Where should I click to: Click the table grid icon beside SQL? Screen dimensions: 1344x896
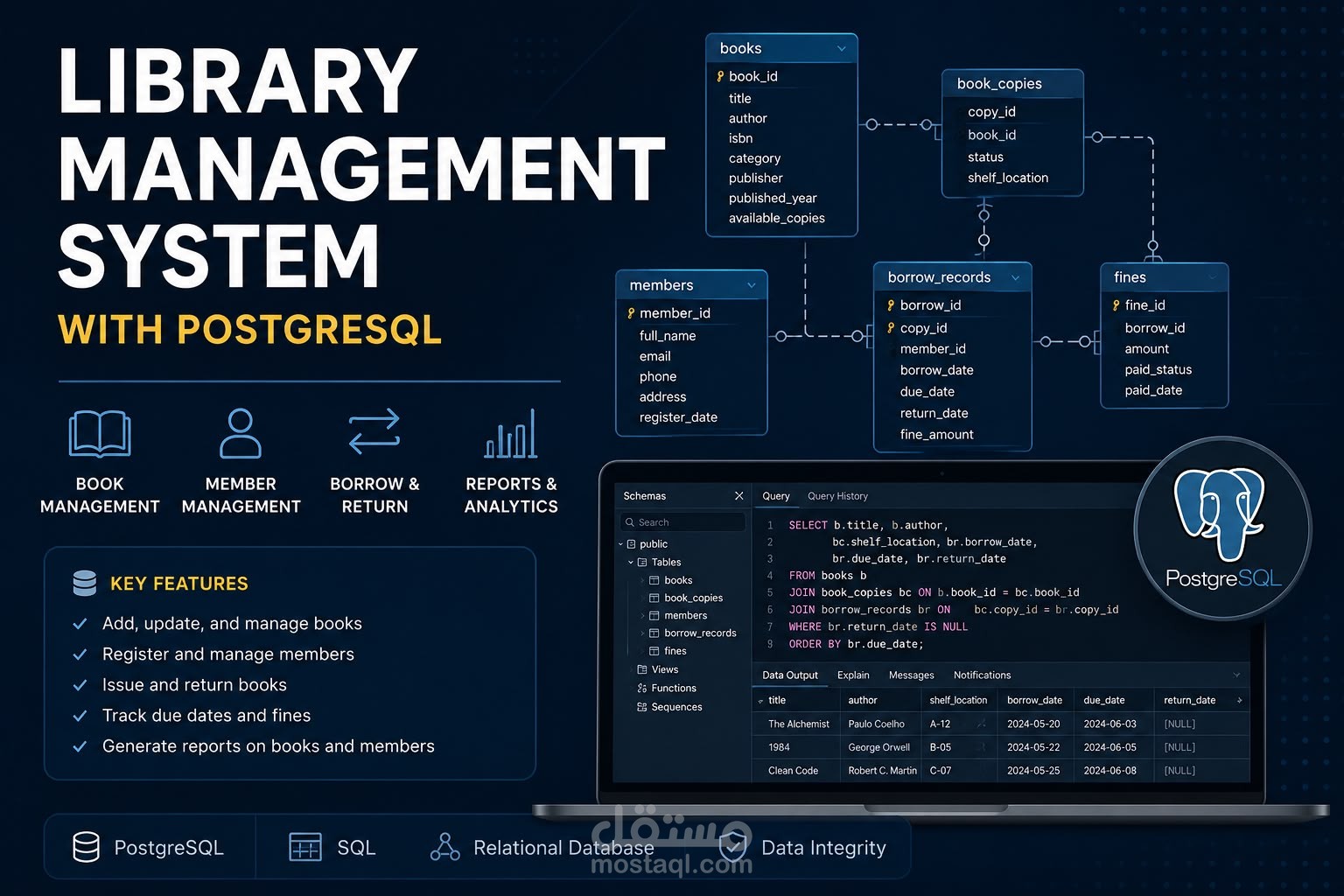[x=305, y=847]
